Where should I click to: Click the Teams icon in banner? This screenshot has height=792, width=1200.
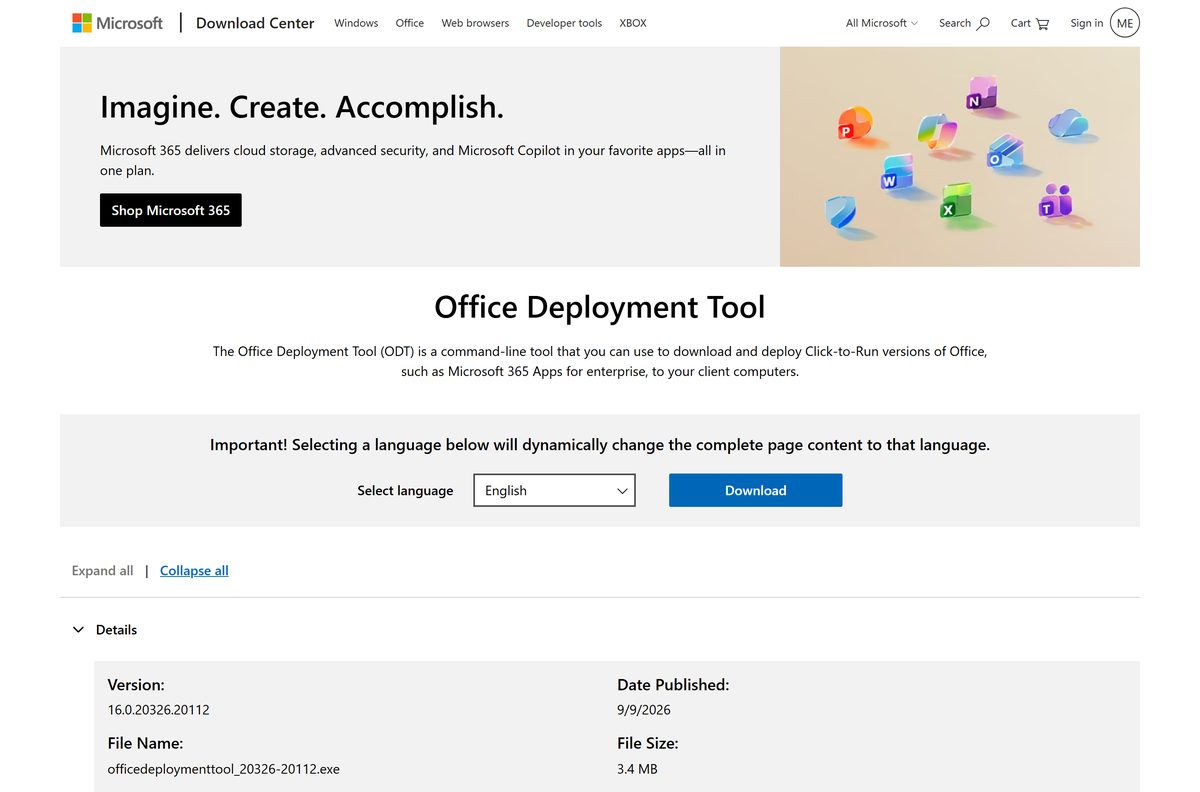(1055, 201)
